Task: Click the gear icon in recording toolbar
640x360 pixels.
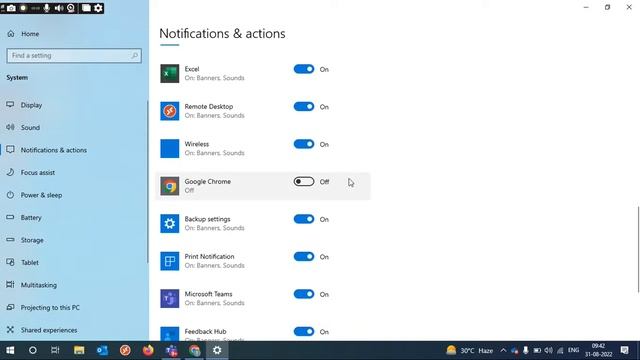Action: coord(98,8)
